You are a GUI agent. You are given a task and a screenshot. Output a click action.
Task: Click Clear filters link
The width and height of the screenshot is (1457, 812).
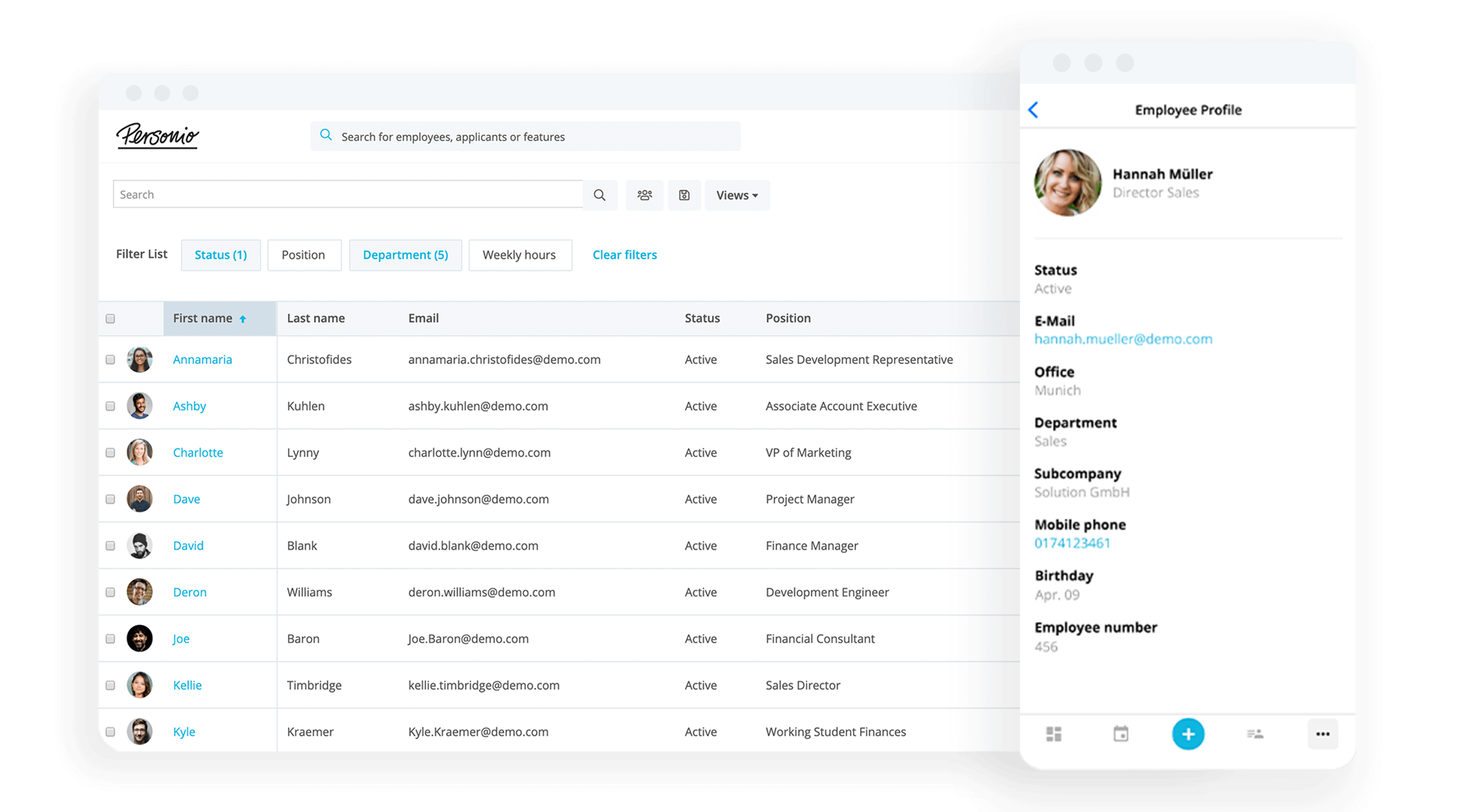624,254
